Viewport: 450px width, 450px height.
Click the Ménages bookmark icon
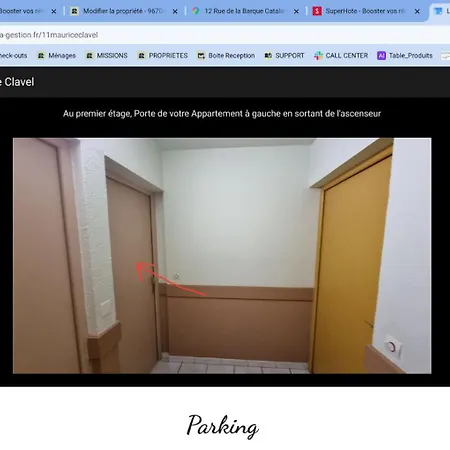[41, 56]
